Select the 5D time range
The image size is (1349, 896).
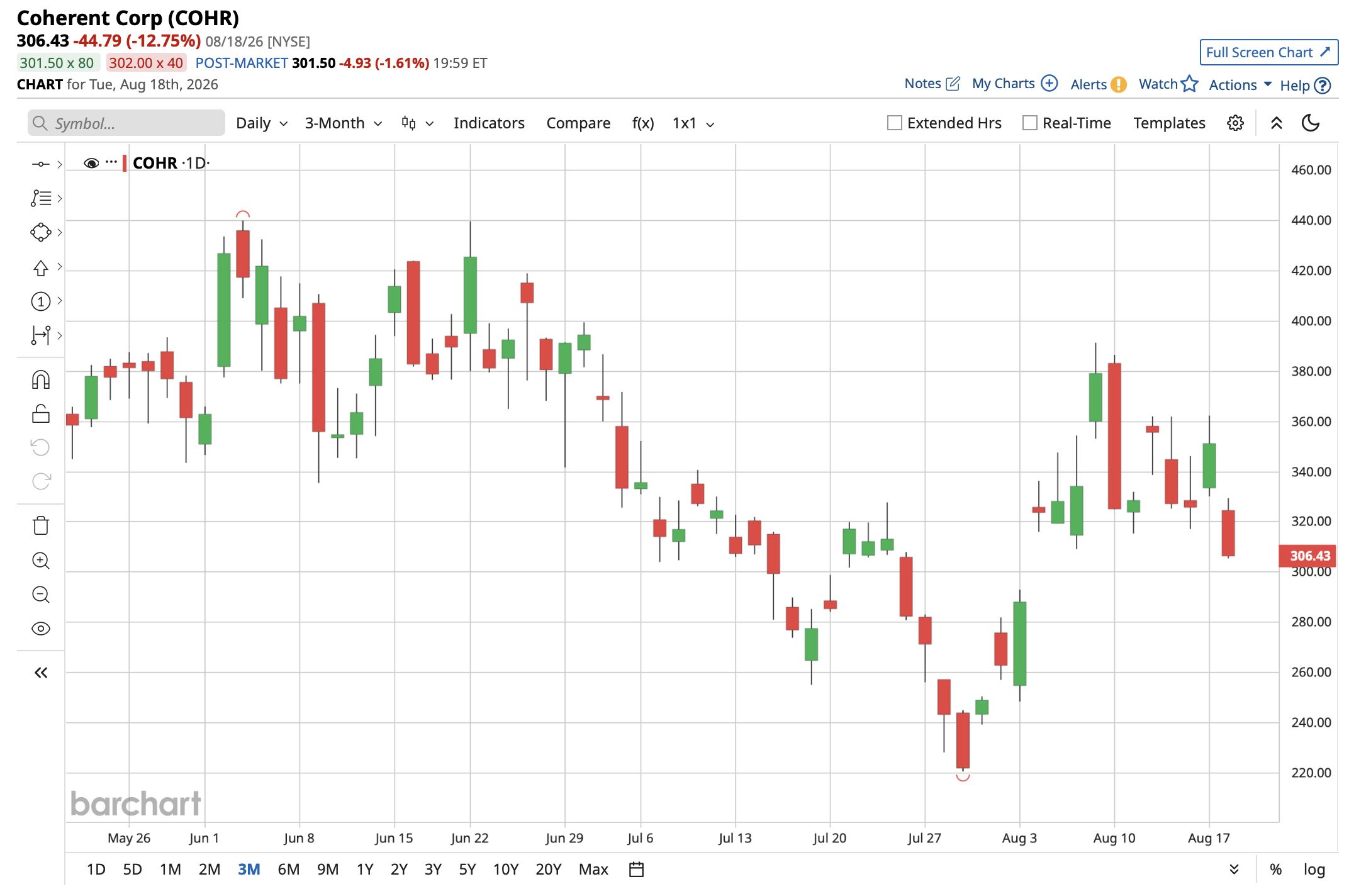(132, 870)
